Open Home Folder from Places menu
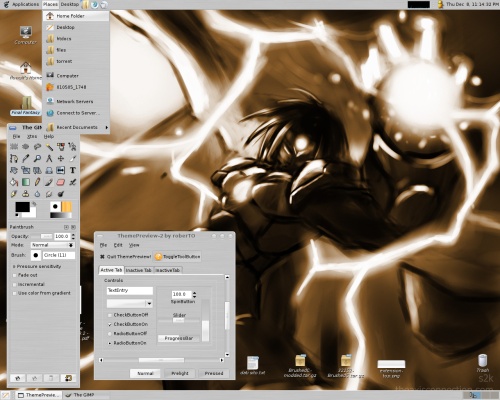 tap(76, 16)
